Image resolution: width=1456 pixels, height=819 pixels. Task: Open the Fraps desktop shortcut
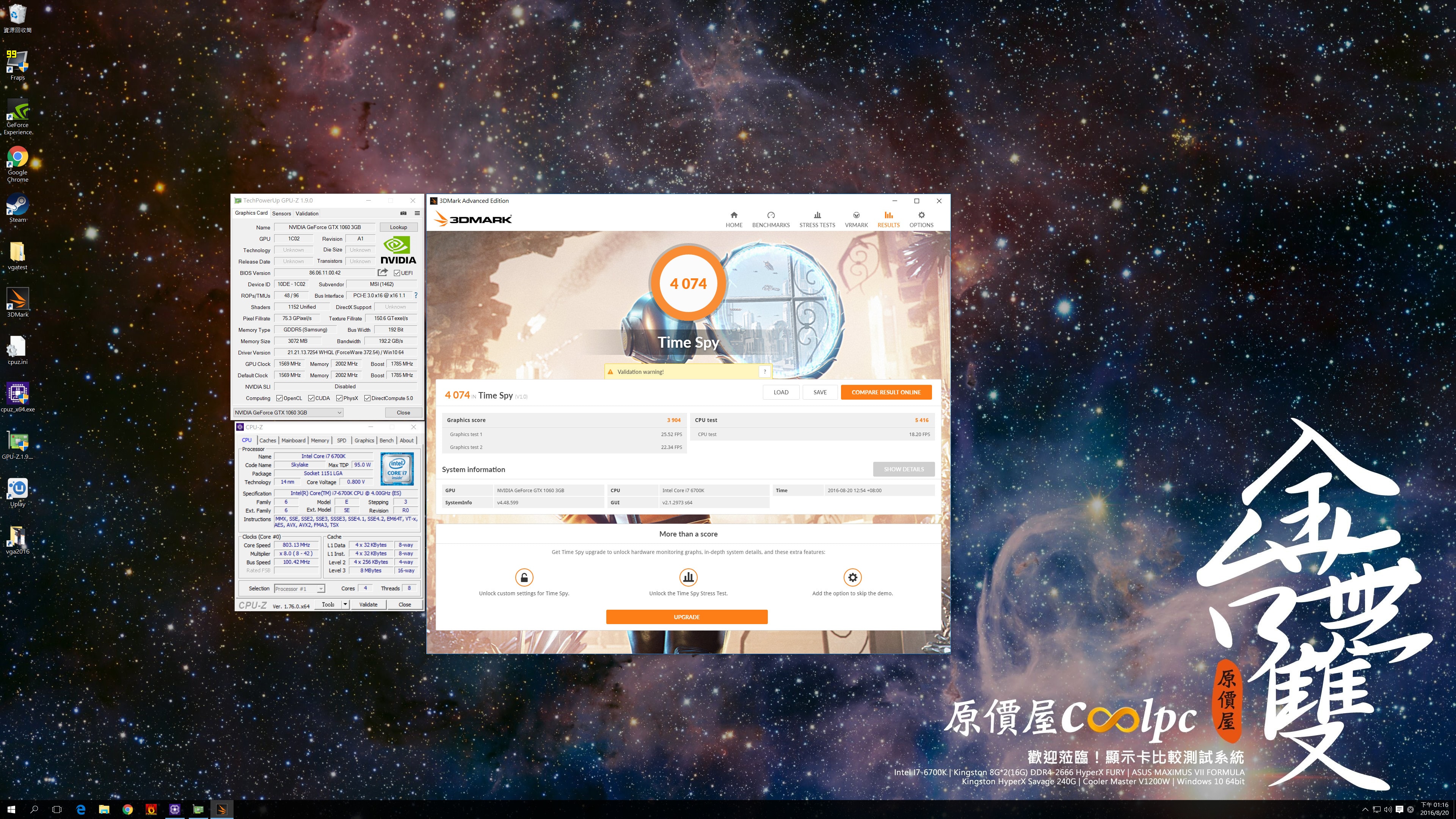coord(17,64)
